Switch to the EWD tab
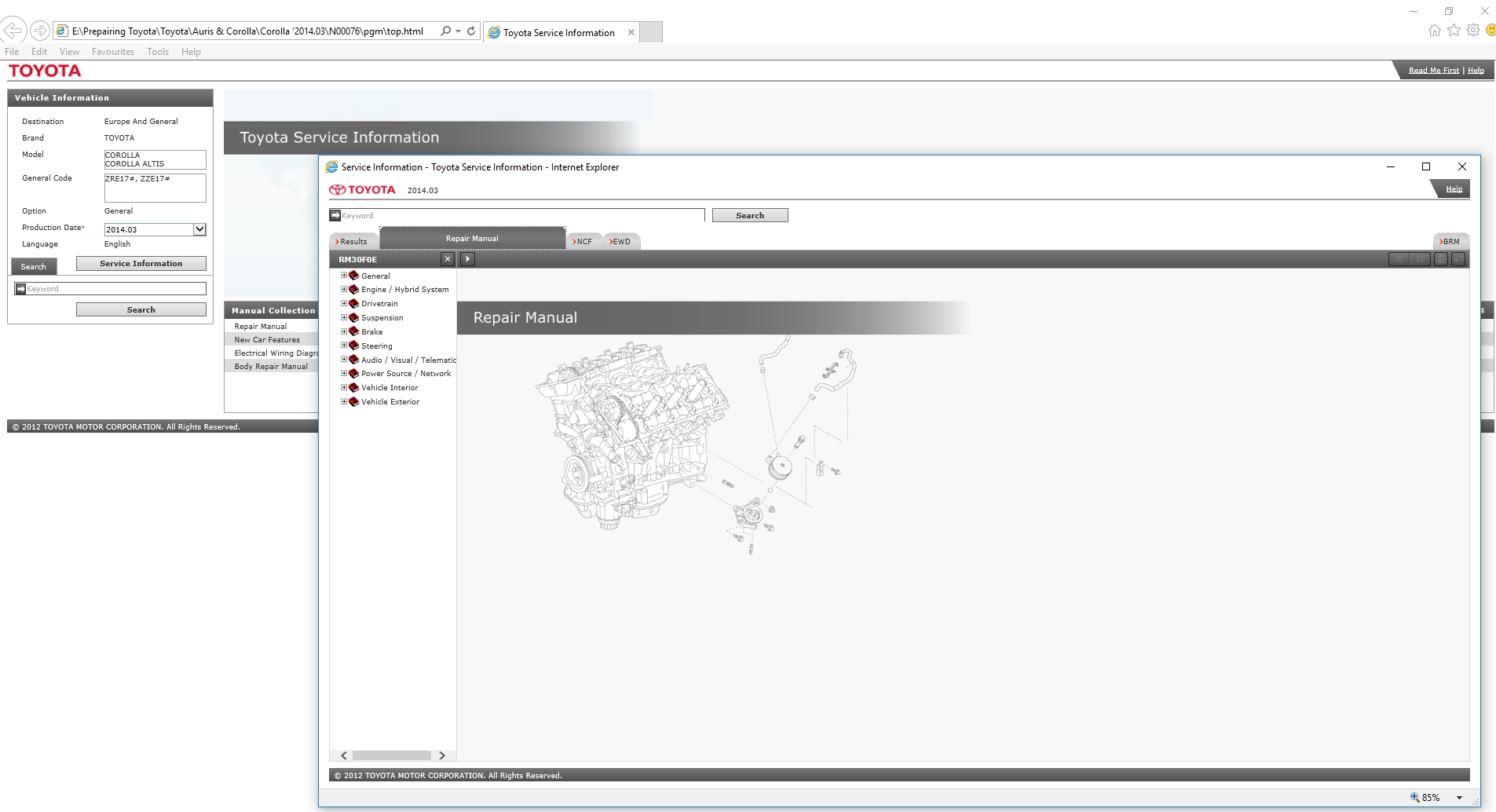This screenshot has width=1496, height=812. pos(621,242)
